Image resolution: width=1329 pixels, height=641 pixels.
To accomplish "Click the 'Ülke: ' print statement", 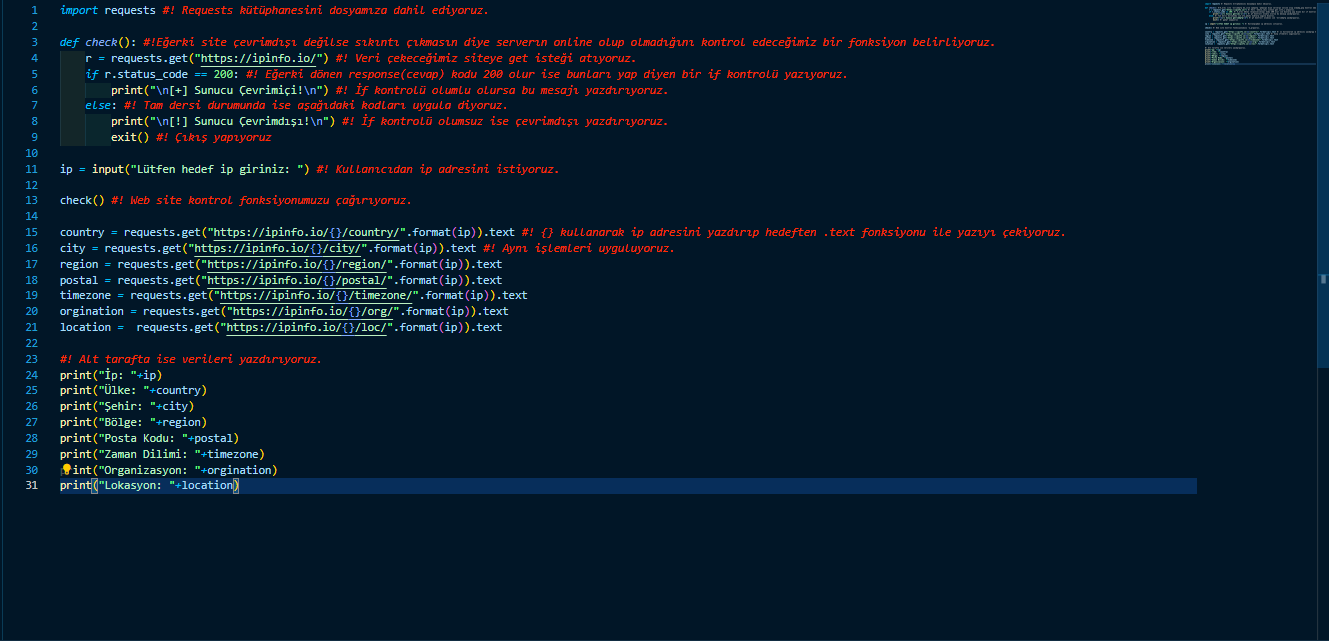I will click(133, 391).
